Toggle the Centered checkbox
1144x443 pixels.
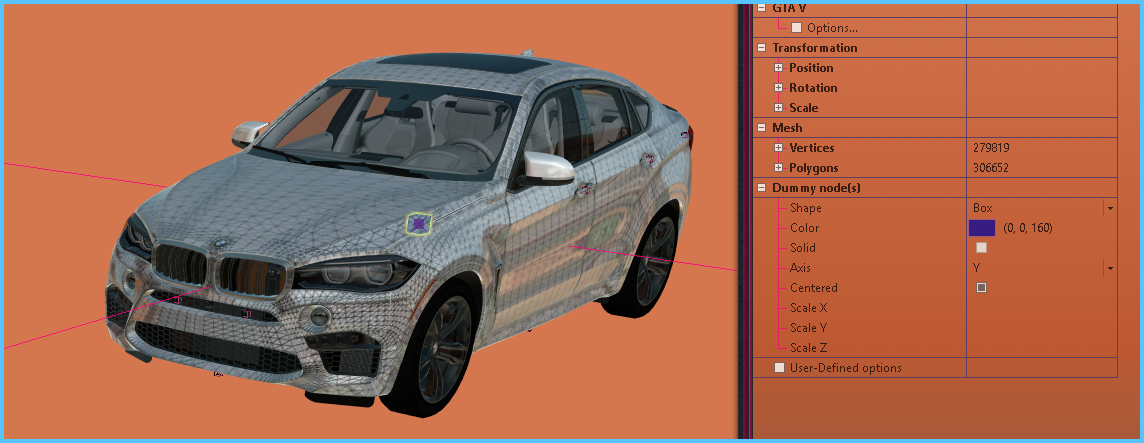coord(981,288)
